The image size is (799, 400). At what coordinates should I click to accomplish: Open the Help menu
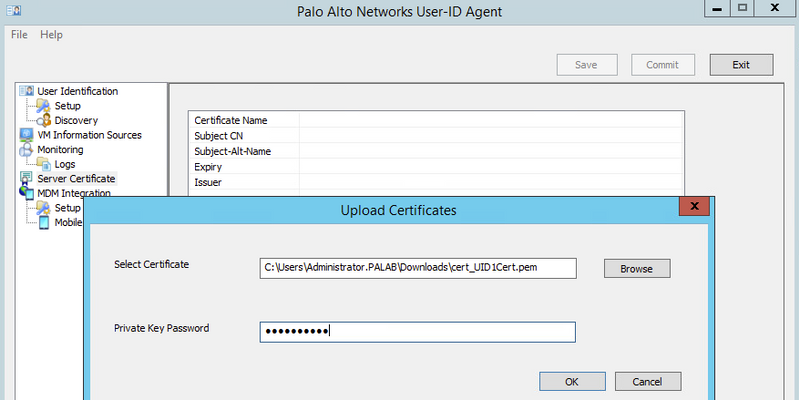click(x=51, y=35)
